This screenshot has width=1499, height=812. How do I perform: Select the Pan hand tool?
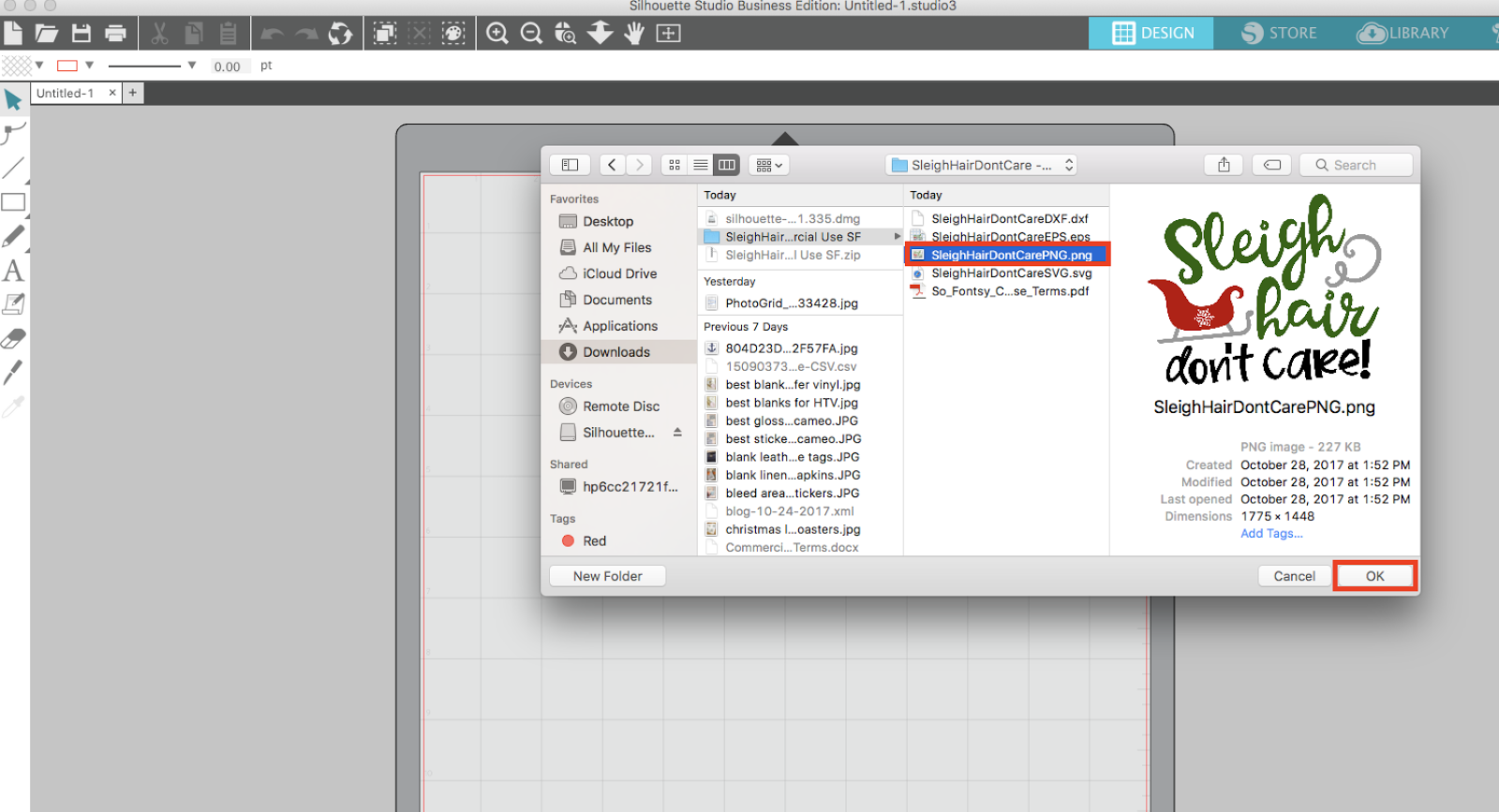point(634,34)
